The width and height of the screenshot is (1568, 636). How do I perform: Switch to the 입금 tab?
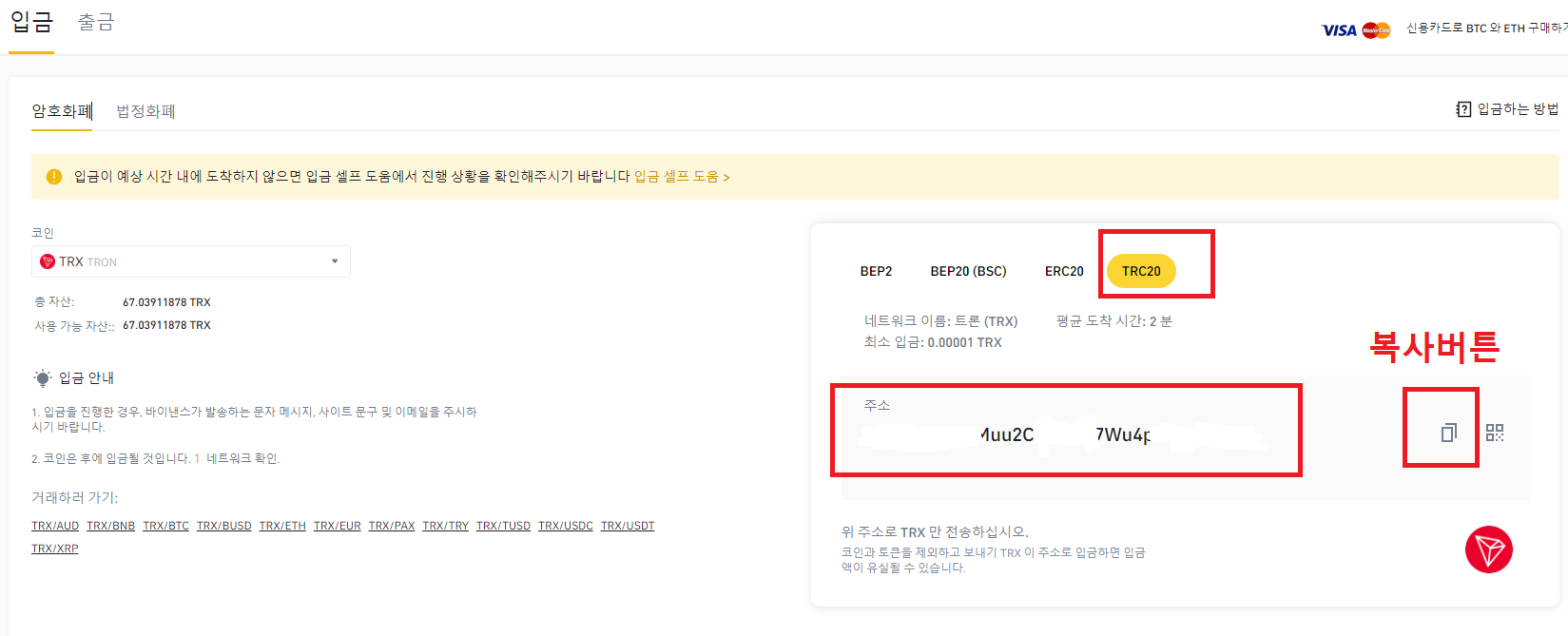31,22
